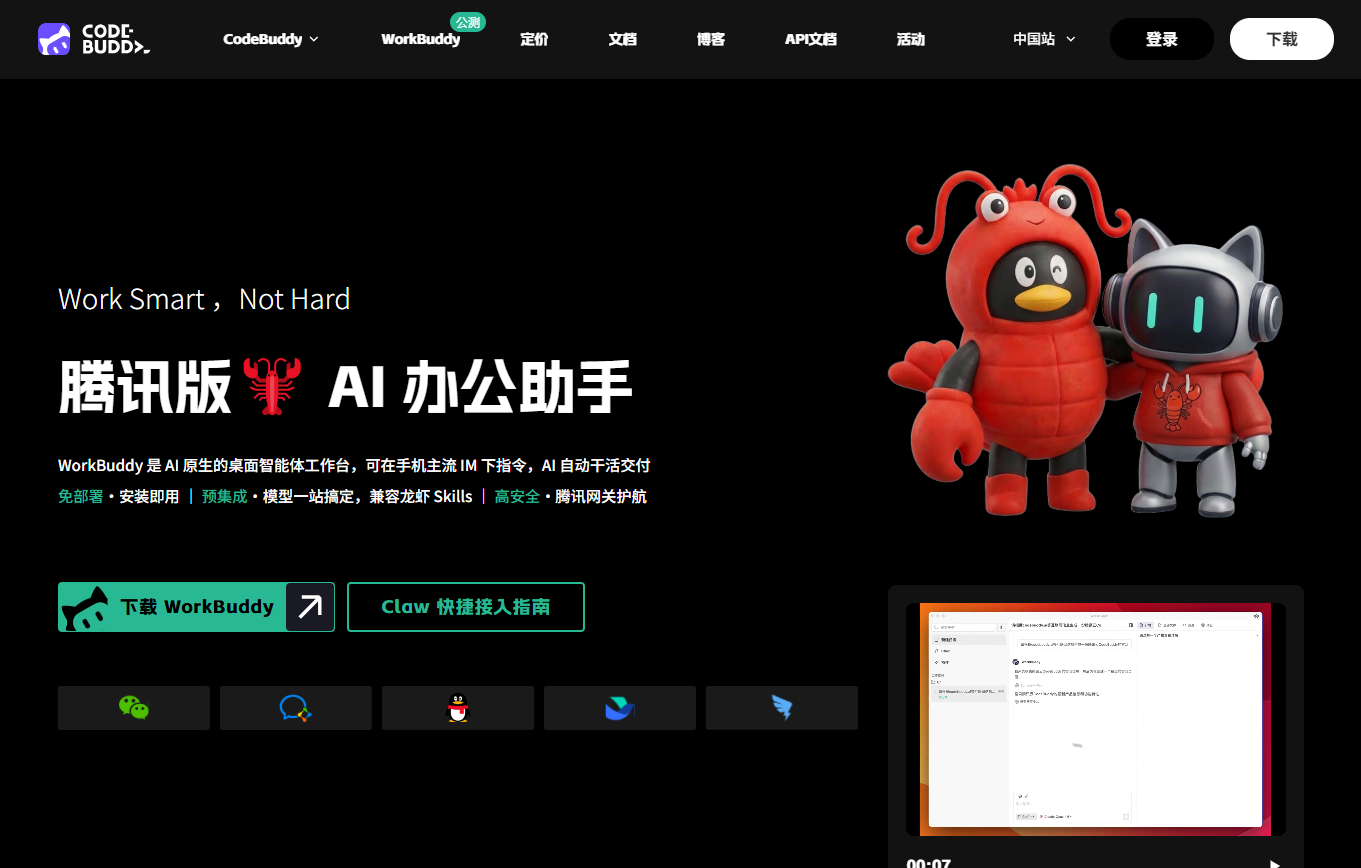Click the white 下载 header button
The width and height of the screenshot is (1361, 868).
tap(1282, 39)
